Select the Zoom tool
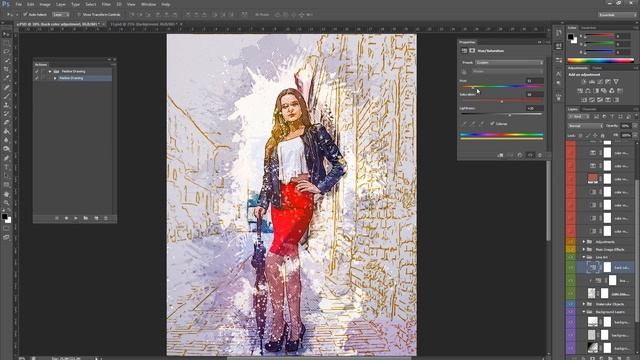640x360 pixels. pos(6,203)
